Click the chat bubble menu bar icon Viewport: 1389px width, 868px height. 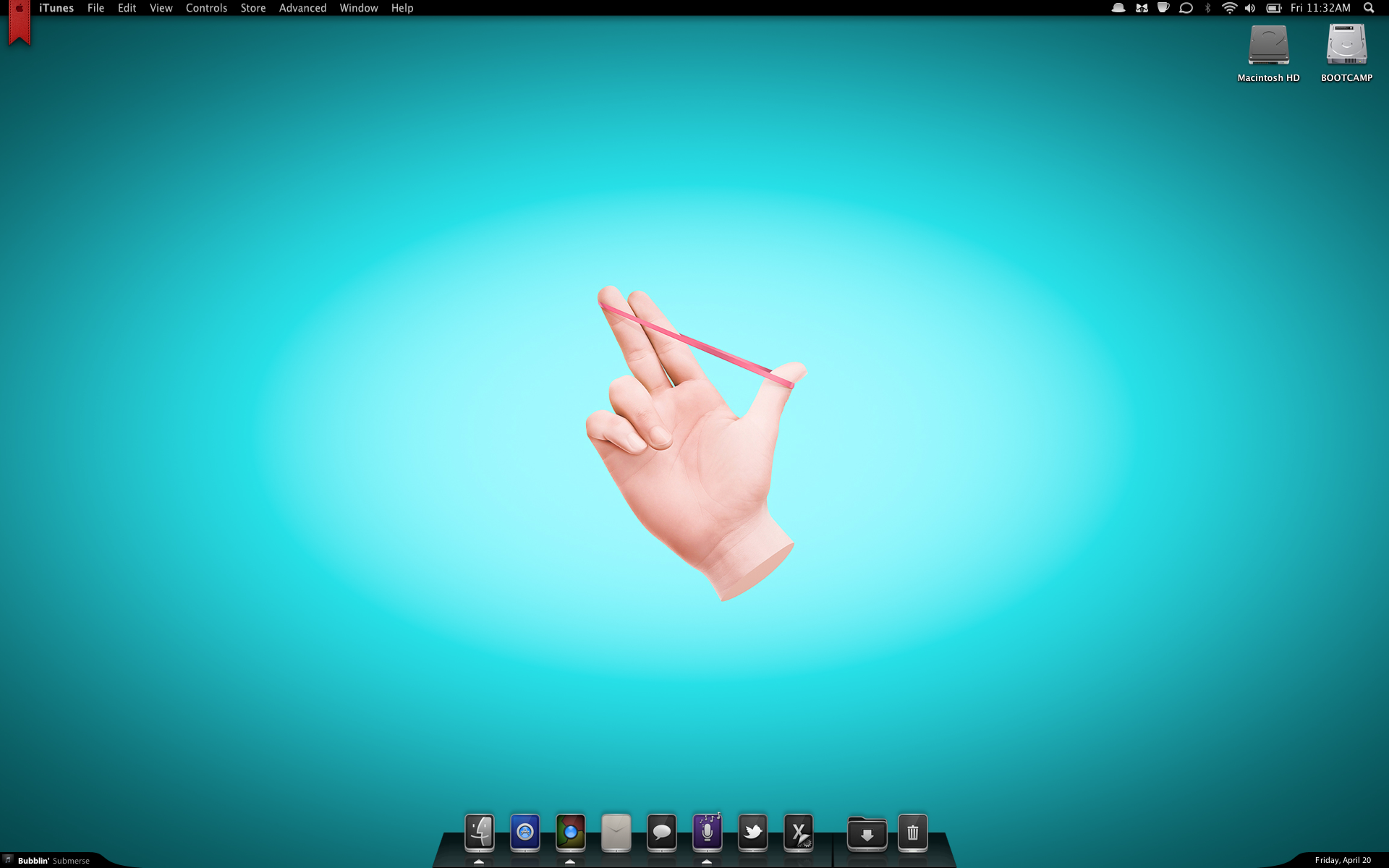[x=1186, y=8]
